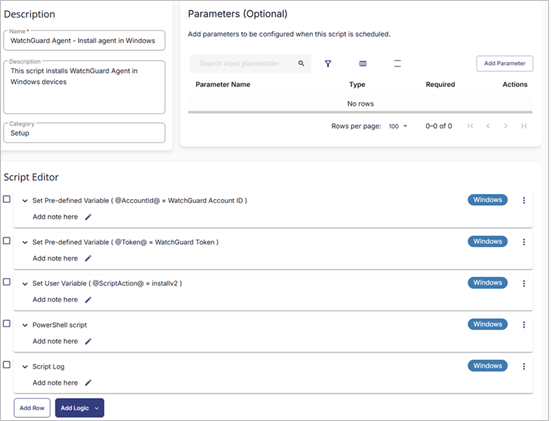551x421 pixels.
Task: Click the 'PowerShell script' row title
Action: [59, 325]
